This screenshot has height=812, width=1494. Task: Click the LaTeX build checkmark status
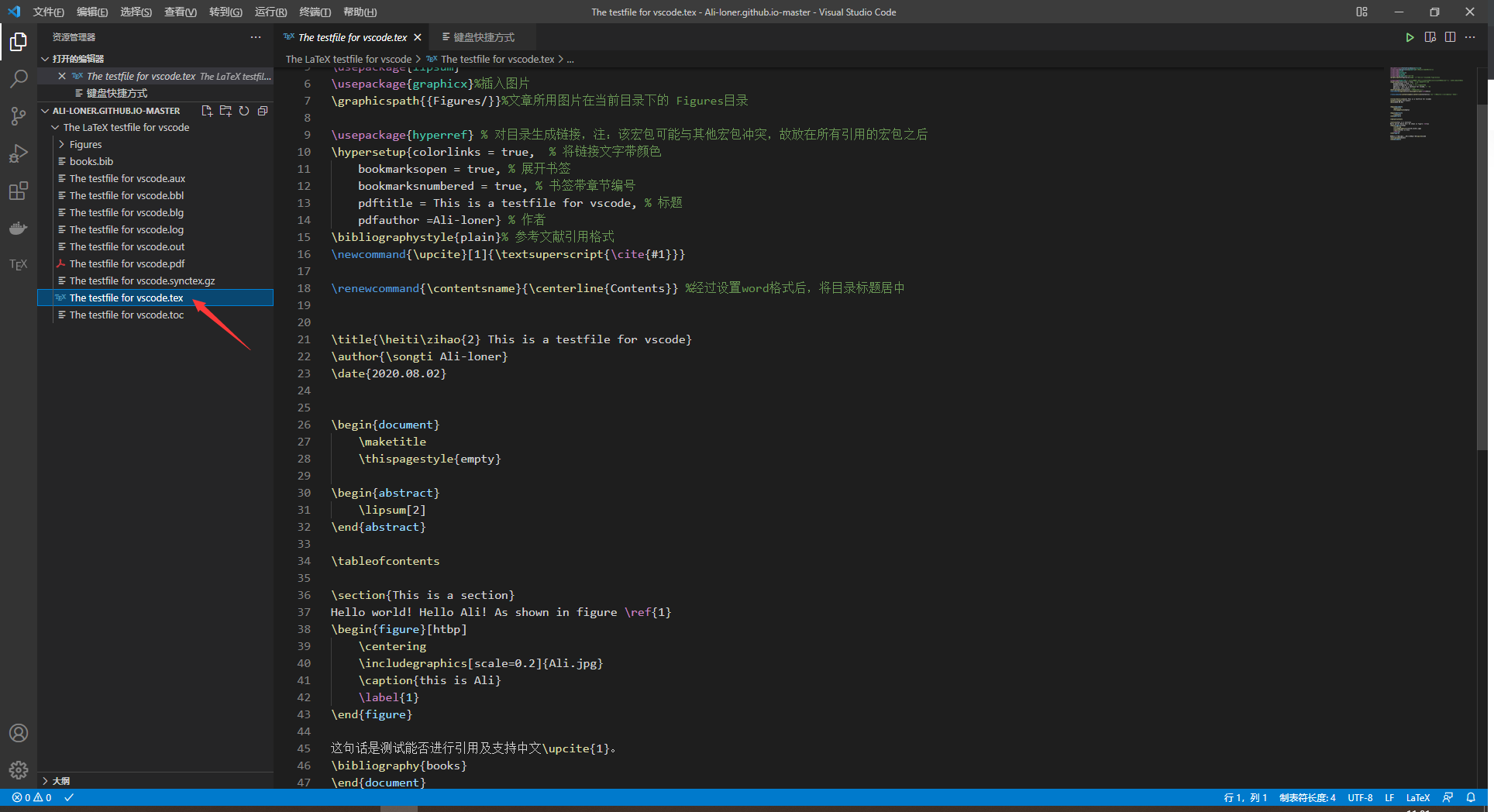point(69,797)
